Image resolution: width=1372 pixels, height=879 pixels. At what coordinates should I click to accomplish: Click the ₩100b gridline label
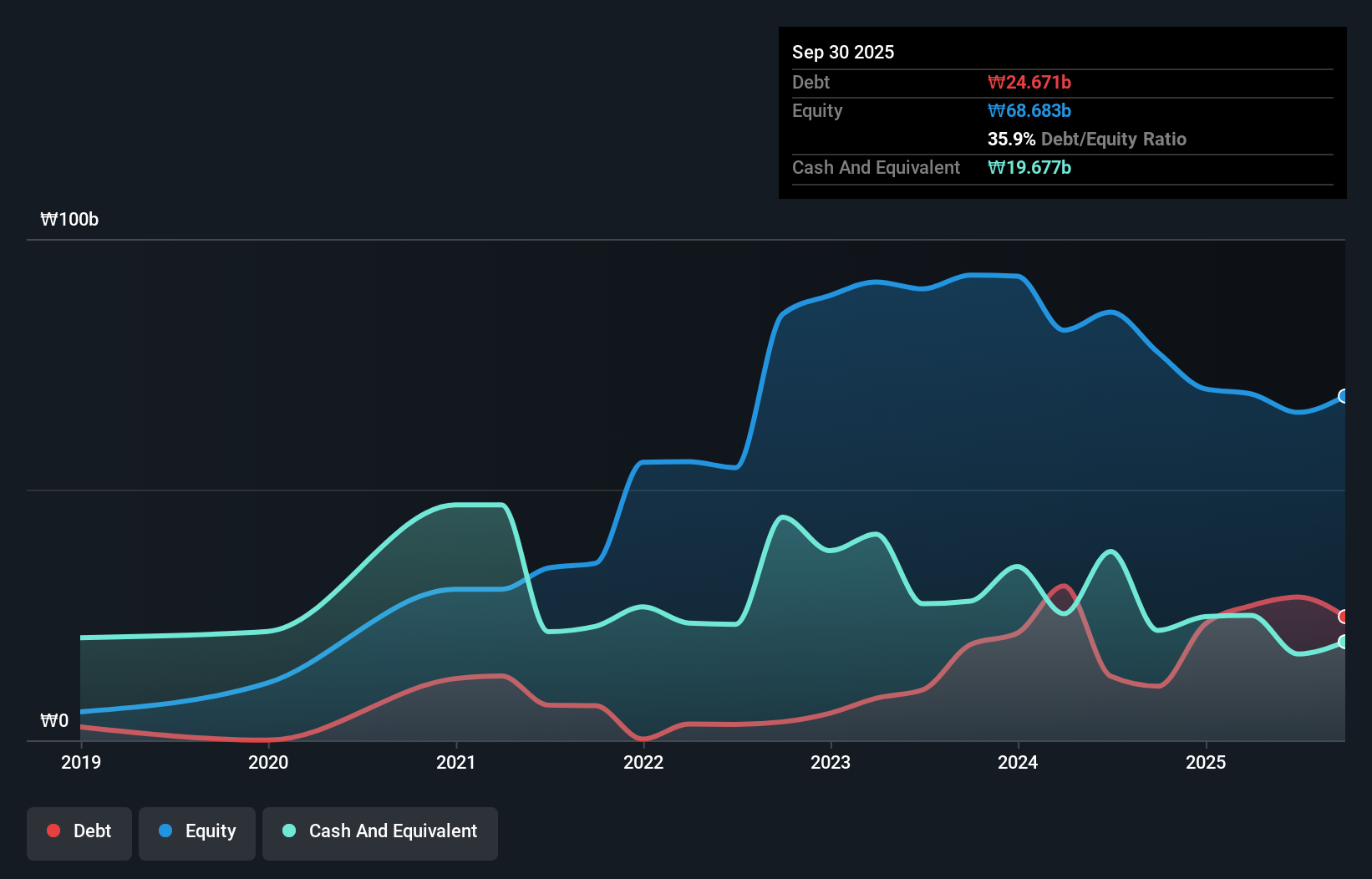coord(70,220)
